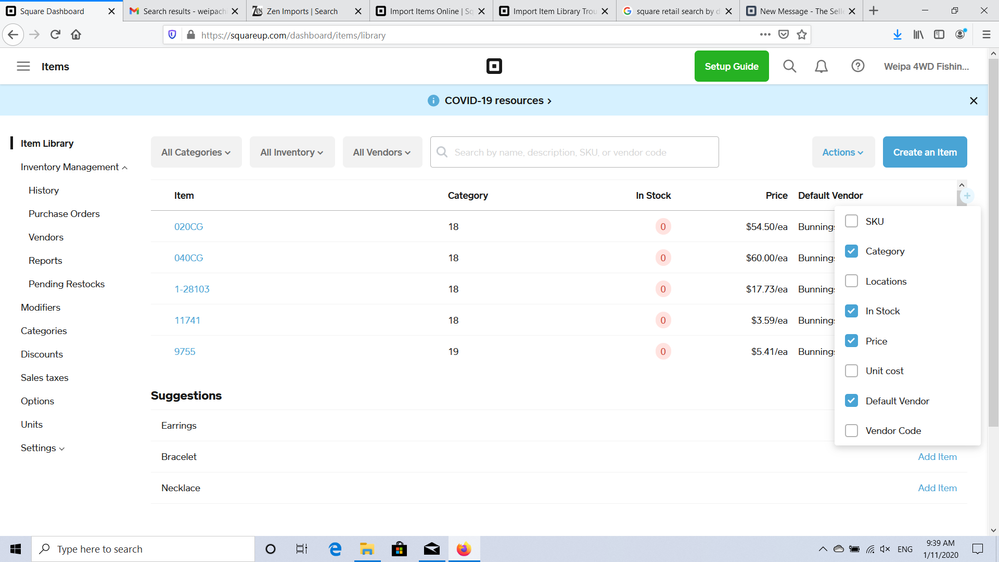
Task: Open the All Vendors filter dropdown
Action: click(x=381, y=152)
